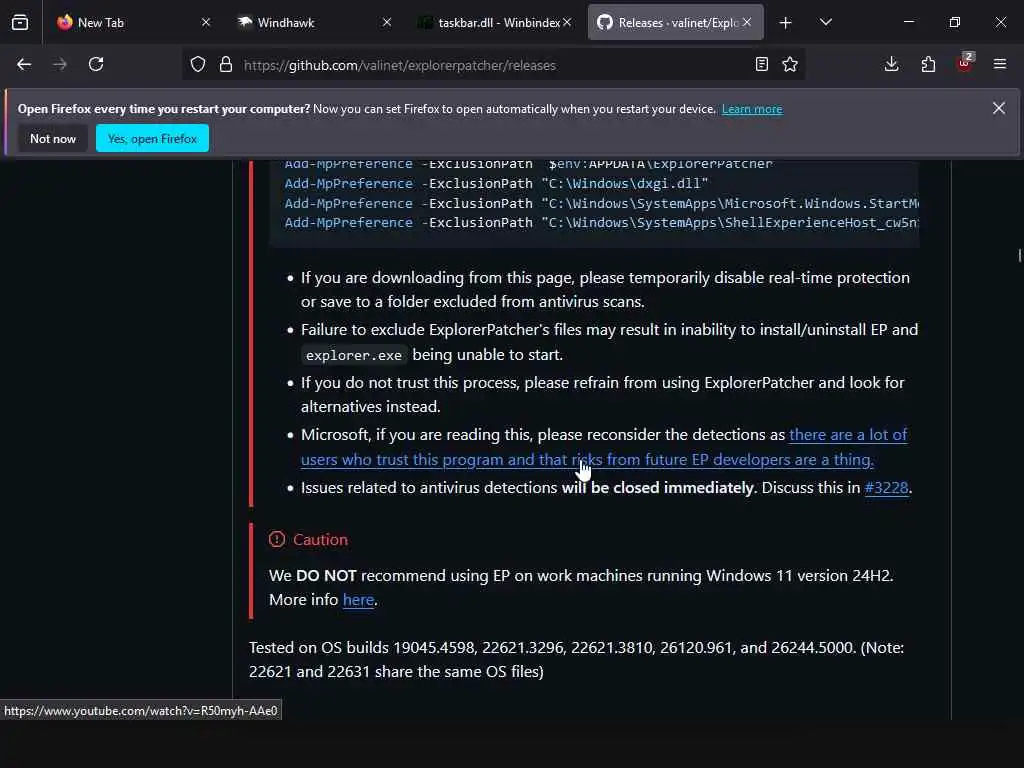Screen dimensions: 1024x768
Task: Close the New Tab tab
Action: [x=206, y=22]
